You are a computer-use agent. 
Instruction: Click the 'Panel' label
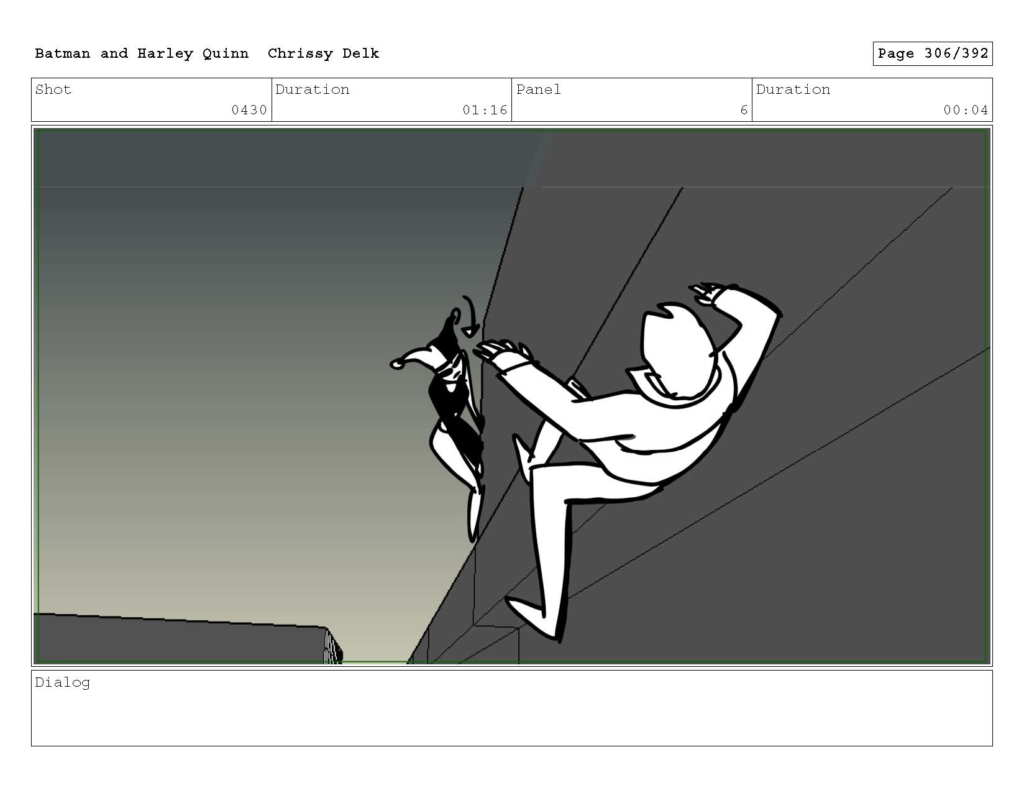[x=538, y=89]
